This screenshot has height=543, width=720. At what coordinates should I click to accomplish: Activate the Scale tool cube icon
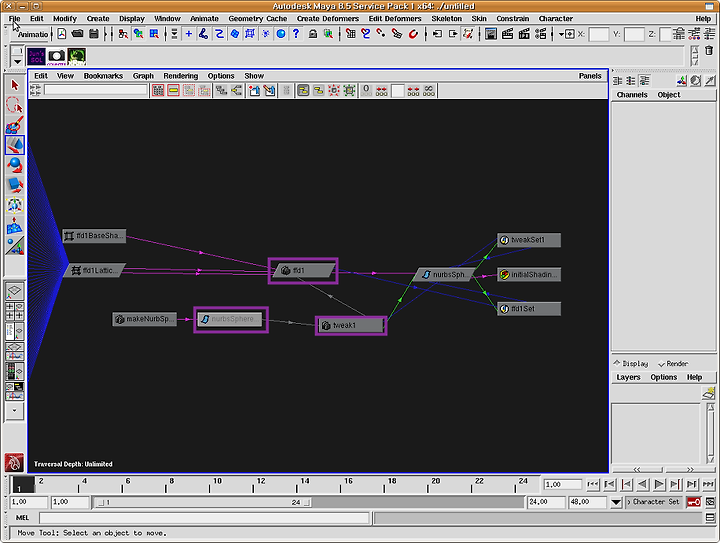(x=15, y=185)
